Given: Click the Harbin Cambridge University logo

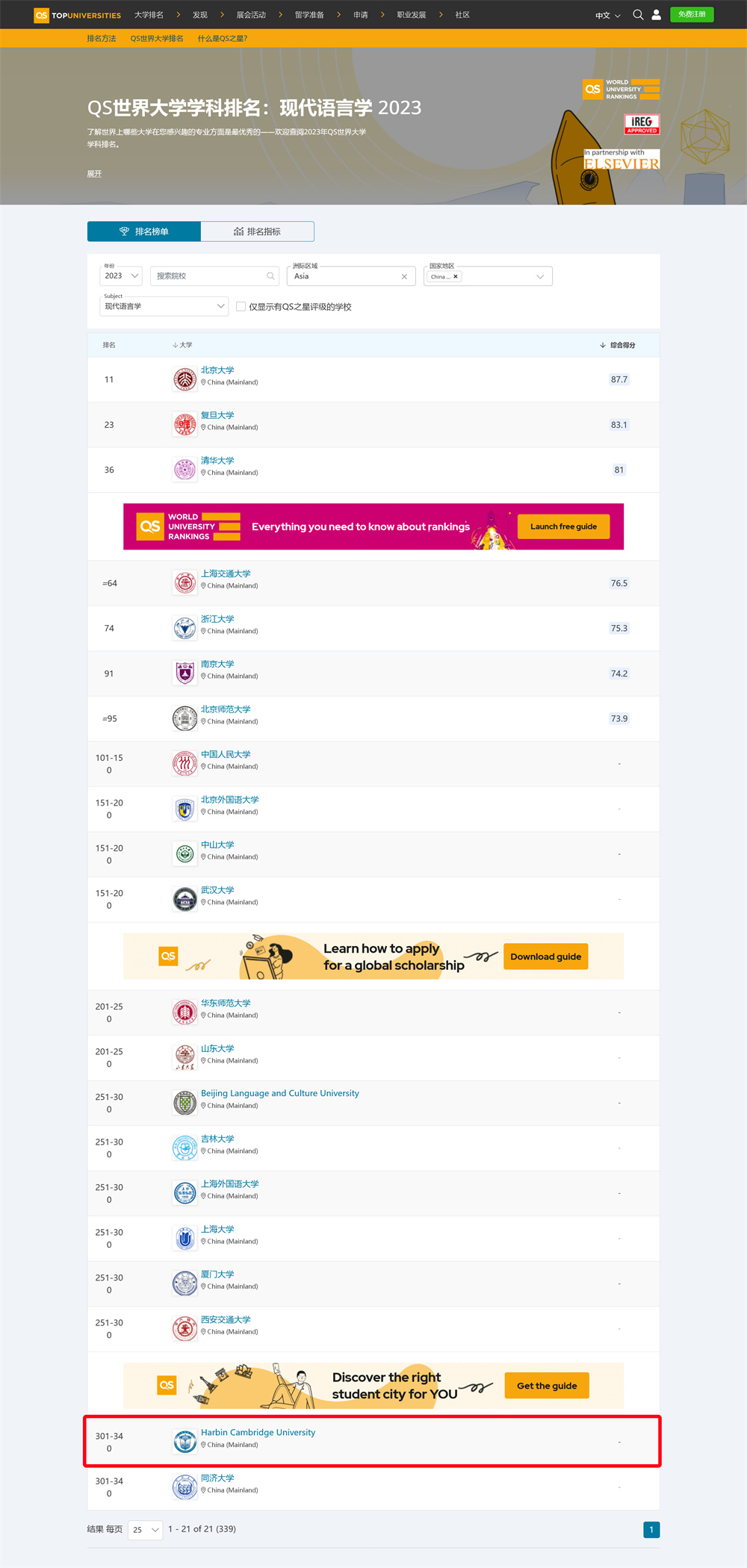Looking at the screenshot, I should [185, 1441].
